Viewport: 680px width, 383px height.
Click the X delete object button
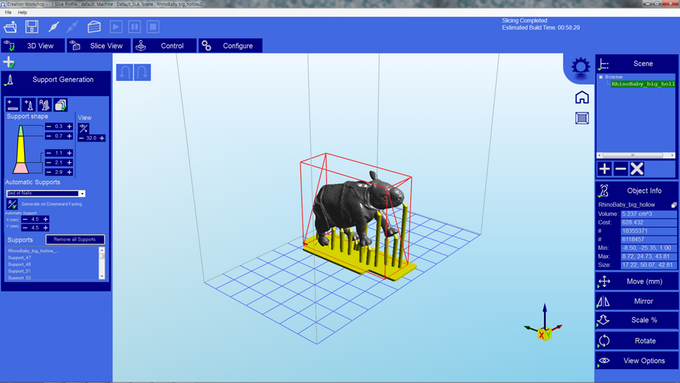(x=637, y=169)
